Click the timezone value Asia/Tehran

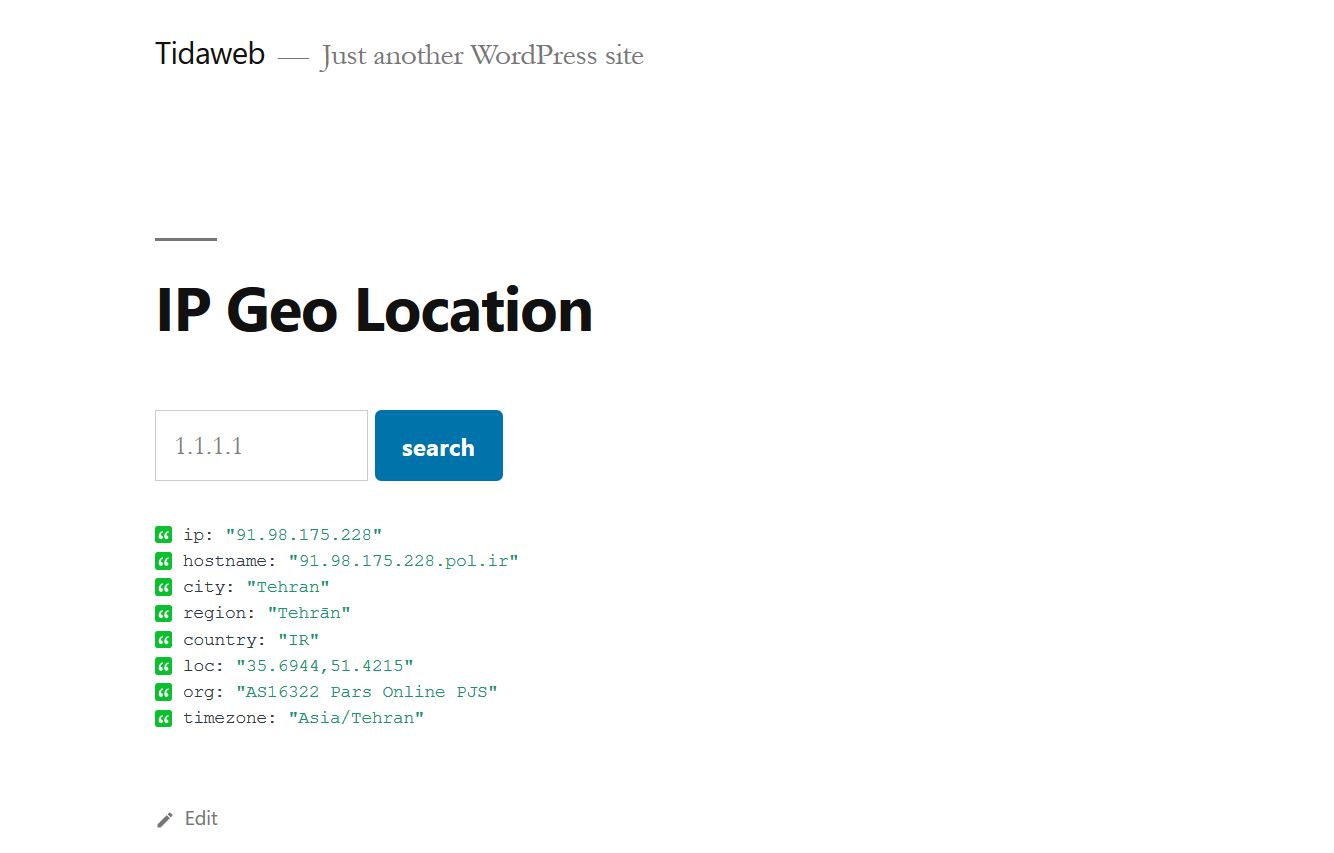357,718
